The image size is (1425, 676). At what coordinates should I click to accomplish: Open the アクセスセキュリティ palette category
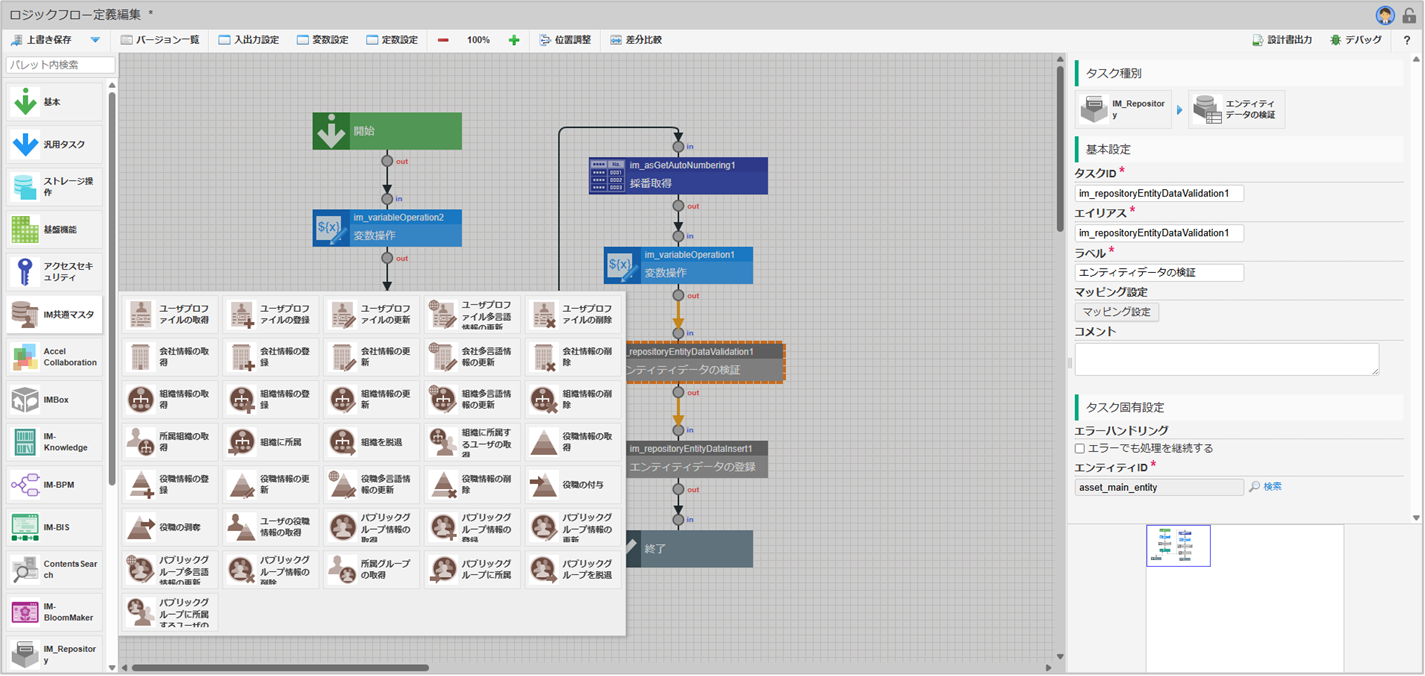55,272
